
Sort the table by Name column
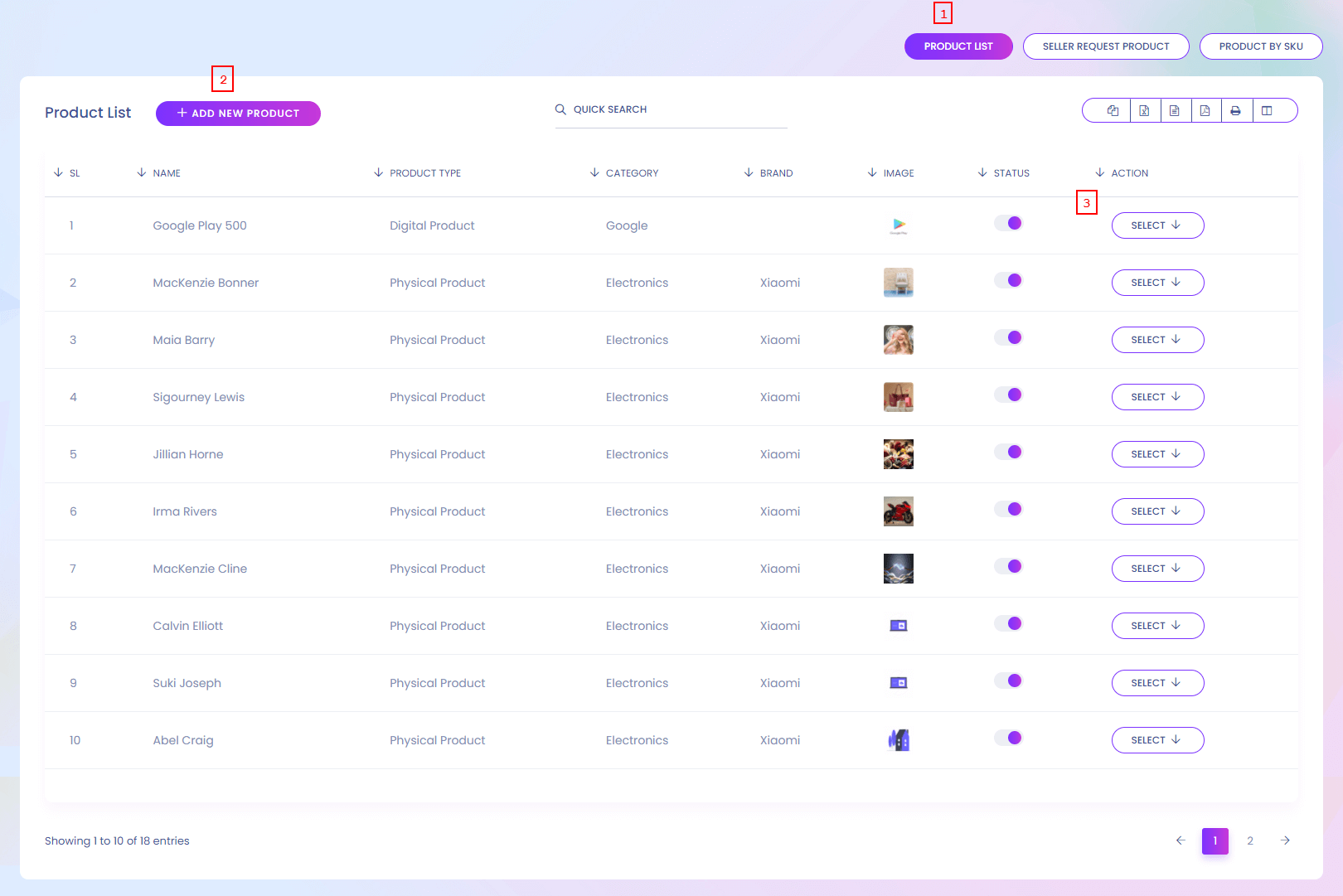click(166, 173)
